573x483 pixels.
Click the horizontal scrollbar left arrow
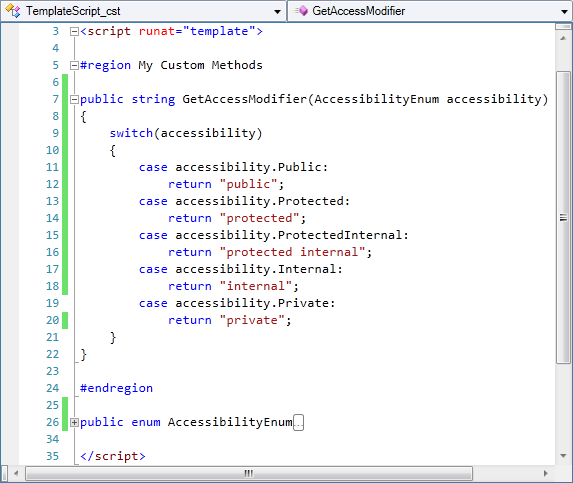pos(16,473)
